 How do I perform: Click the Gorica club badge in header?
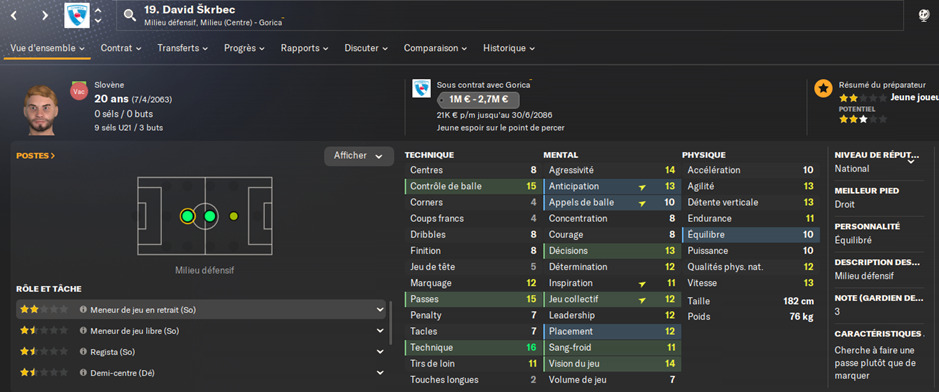(x=77, y=16)
